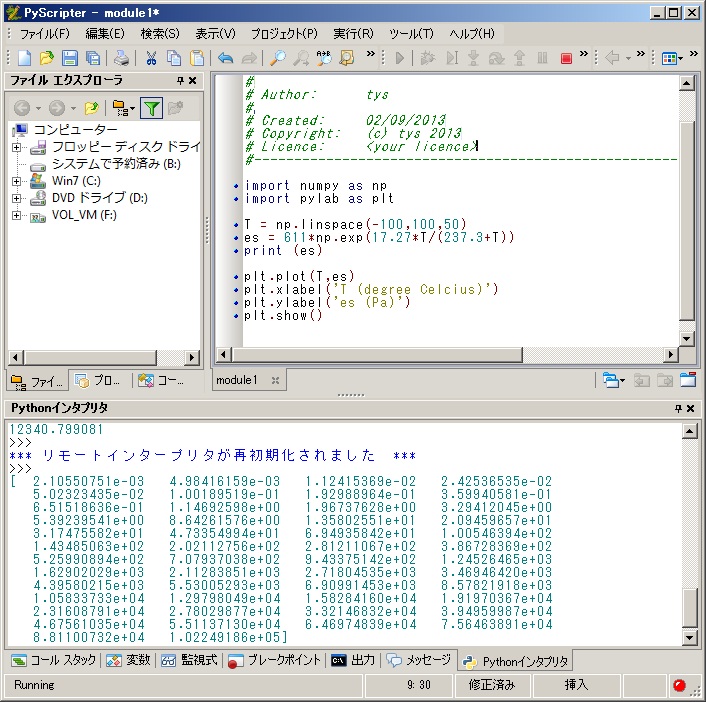Click the Undo arrow icon
Screen dimensions: 706x702
coord(225,58)
